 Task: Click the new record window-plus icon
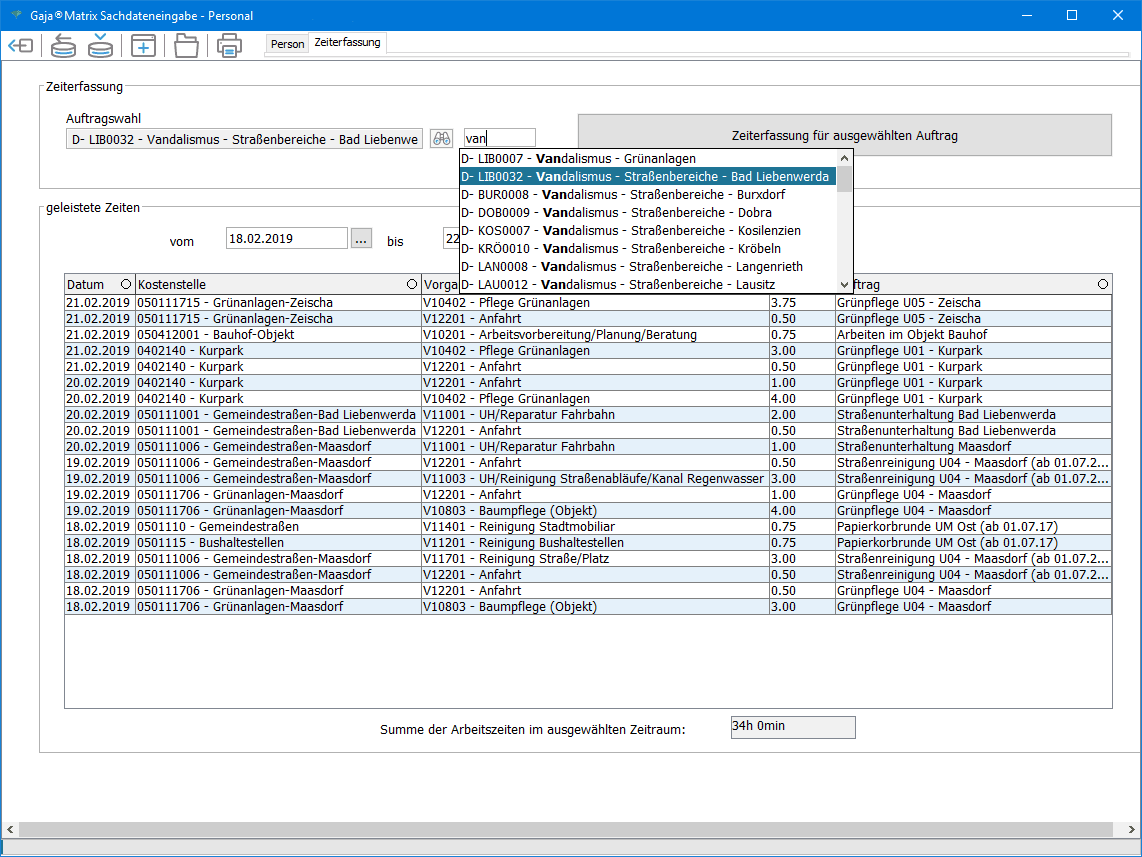[x=143, y=46]
